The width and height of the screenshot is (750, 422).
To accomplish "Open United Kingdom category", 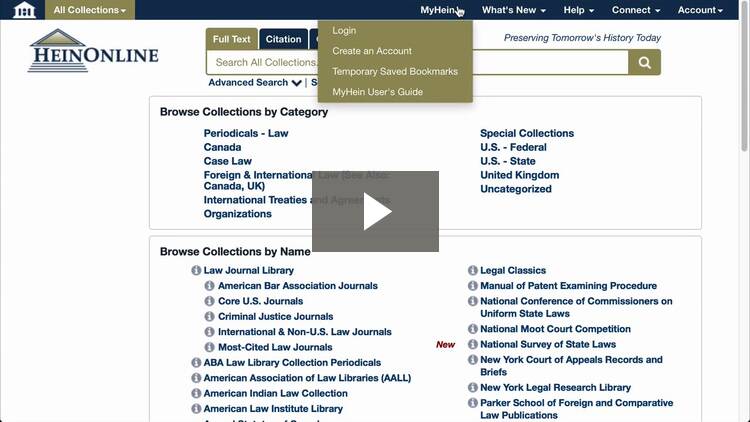I will tap(519, 175).
